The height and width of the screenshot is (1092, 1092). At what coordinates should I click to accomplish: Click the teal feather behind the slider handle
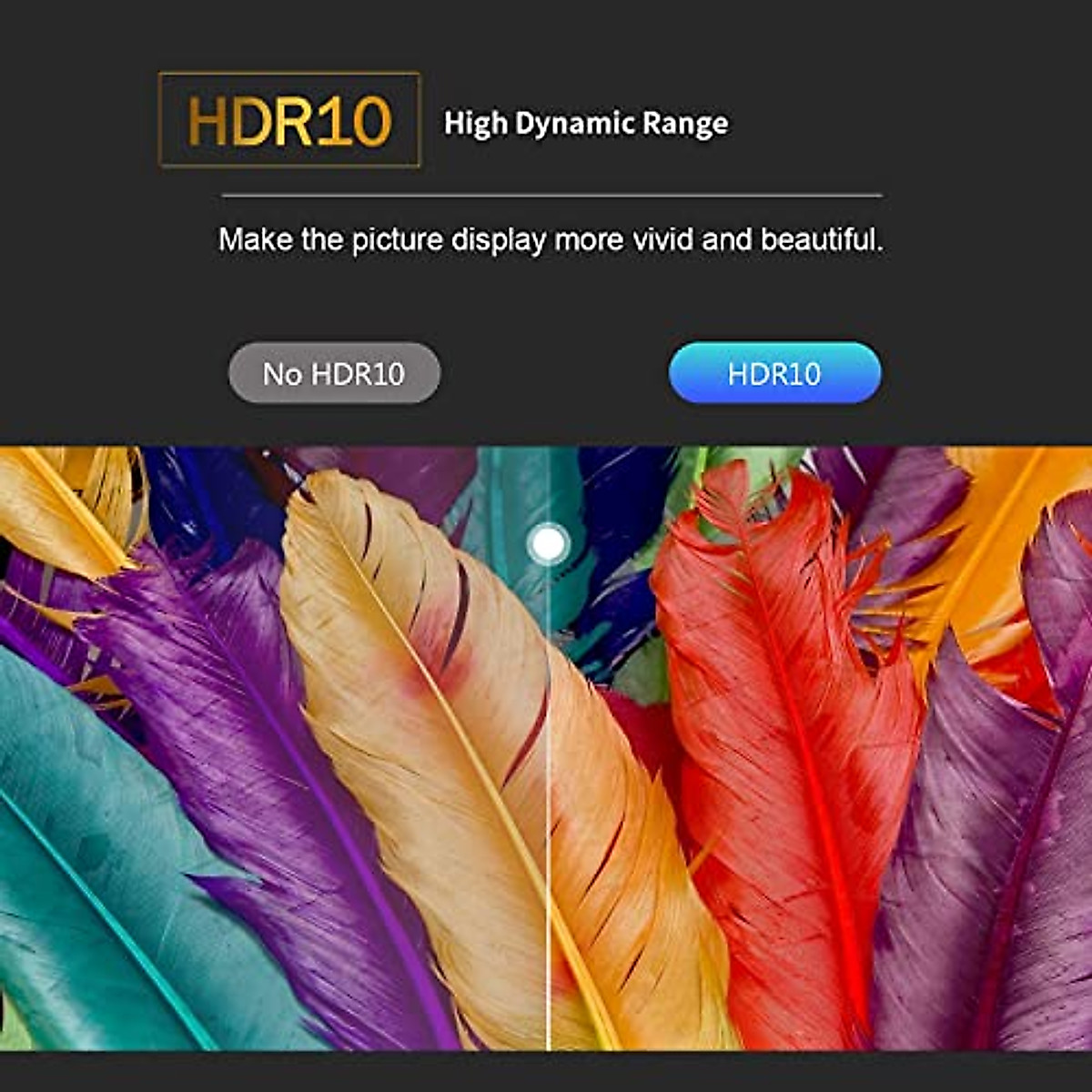point(510,510)
